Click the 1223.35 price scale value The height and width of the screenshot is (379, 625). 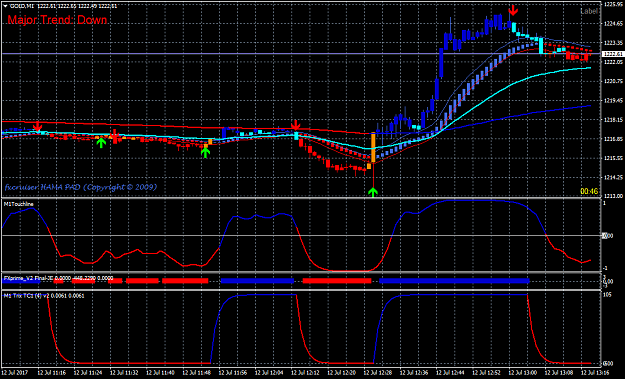[x=613, y=43]
